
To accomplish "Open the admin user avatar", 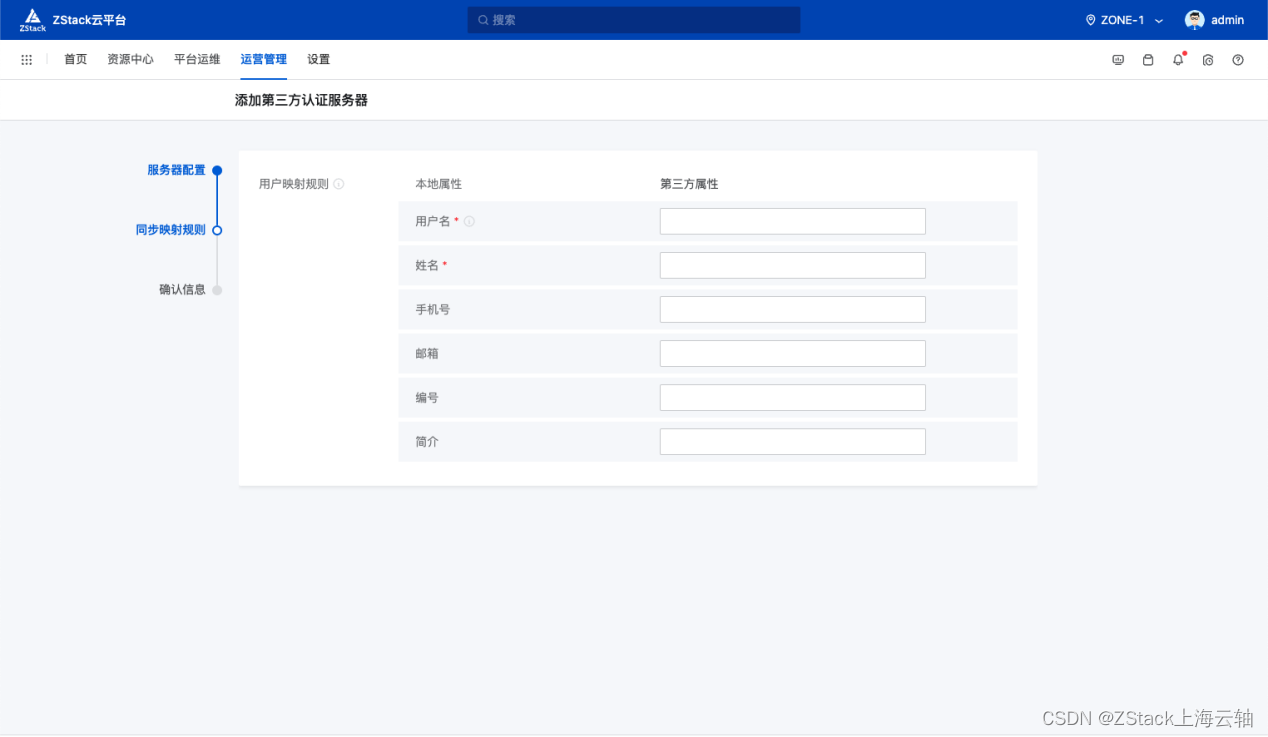I will tap(1194, 19).
